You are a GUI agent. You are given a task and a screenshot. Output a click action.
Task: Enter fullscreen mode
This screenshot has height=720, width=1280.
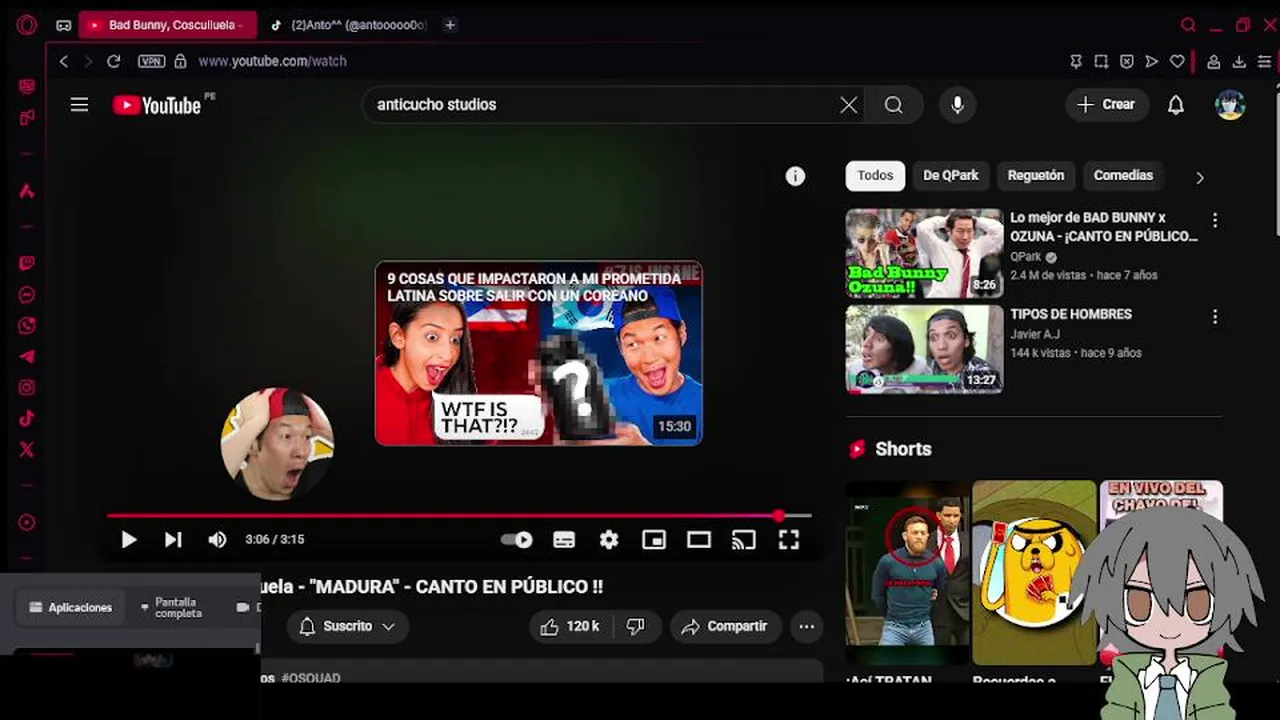789,540
